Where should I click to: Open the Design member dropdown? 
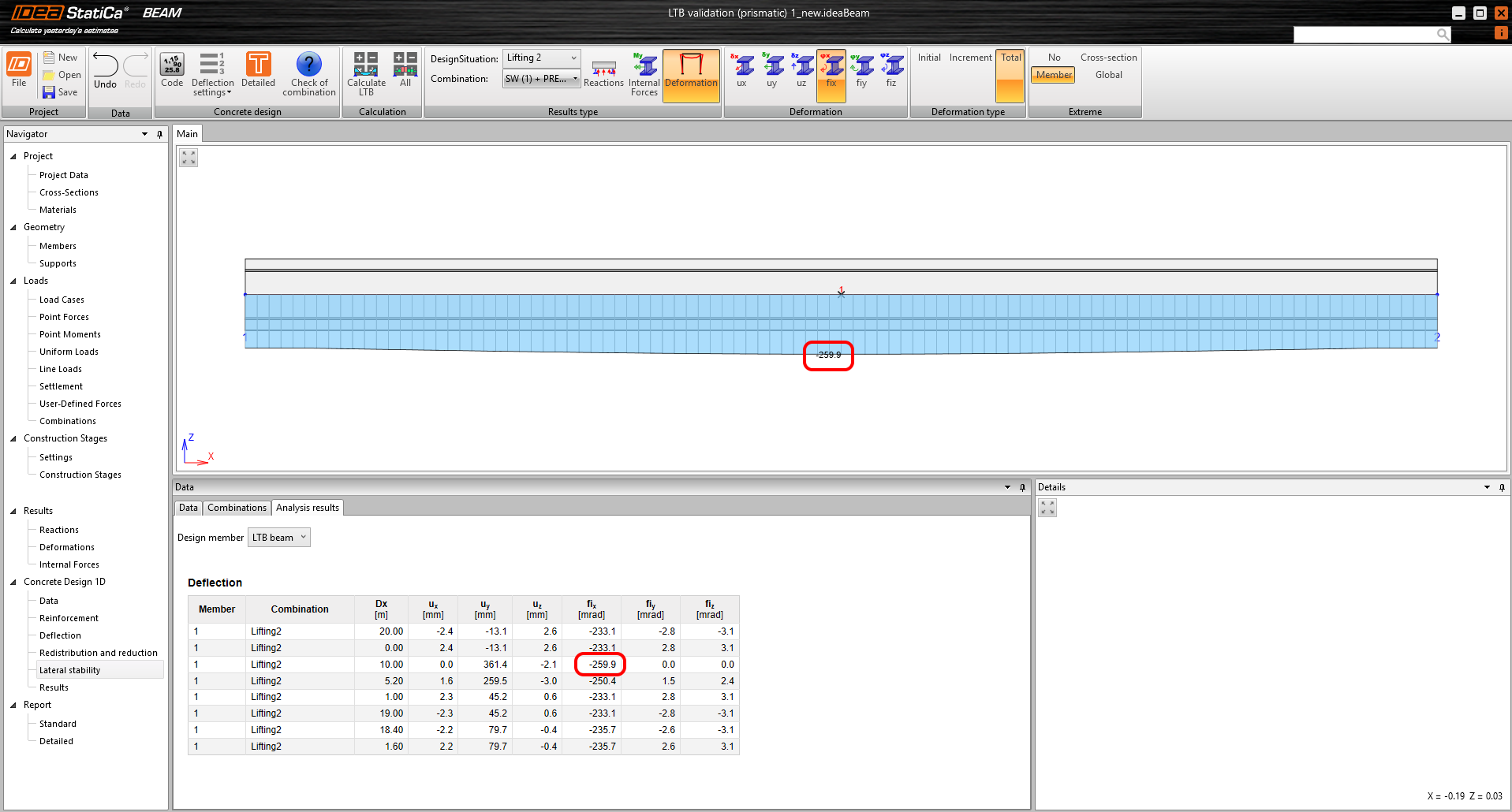pos(278,538)
